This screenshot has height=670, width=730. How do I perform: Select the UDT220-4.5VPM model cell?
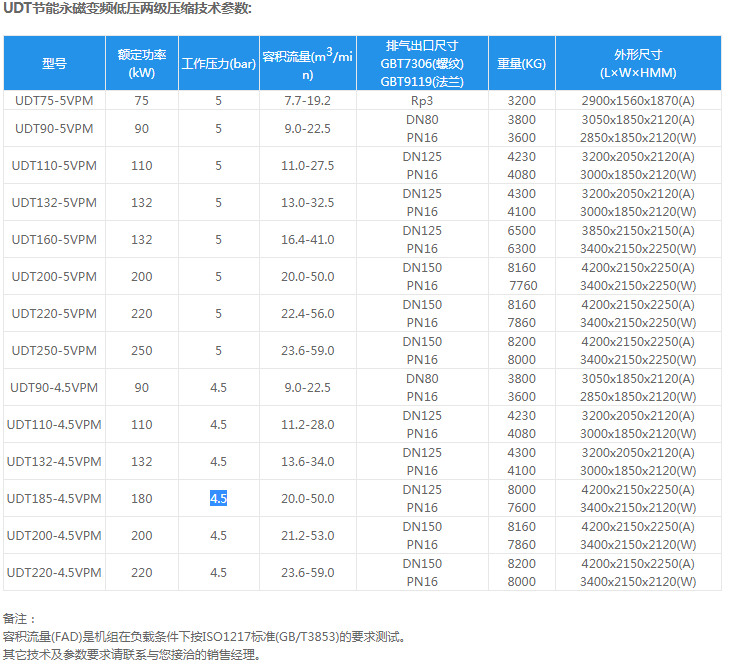click(54, 572)
